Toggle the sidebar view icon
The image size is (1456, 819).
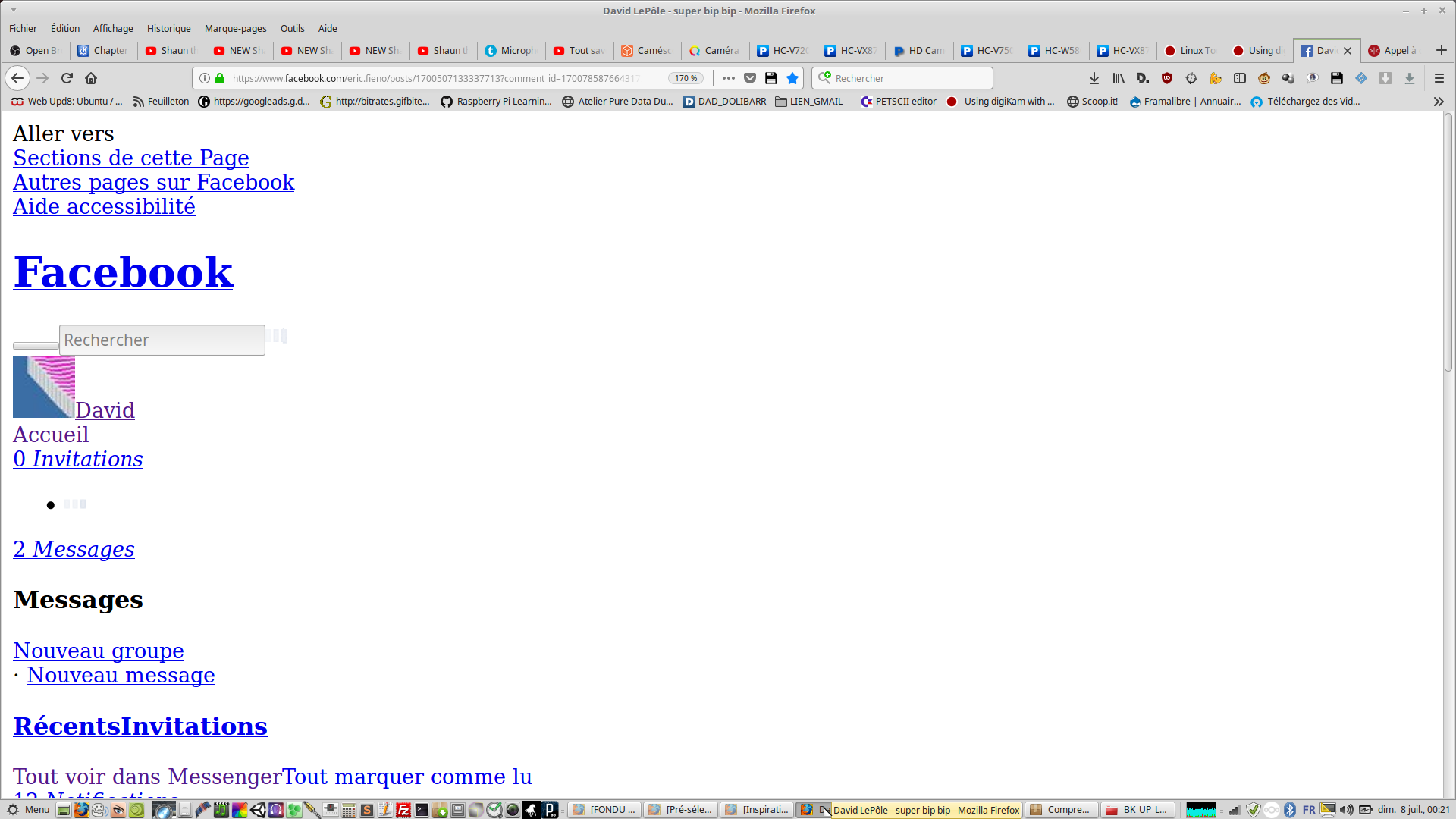(x=1240, y=78)
